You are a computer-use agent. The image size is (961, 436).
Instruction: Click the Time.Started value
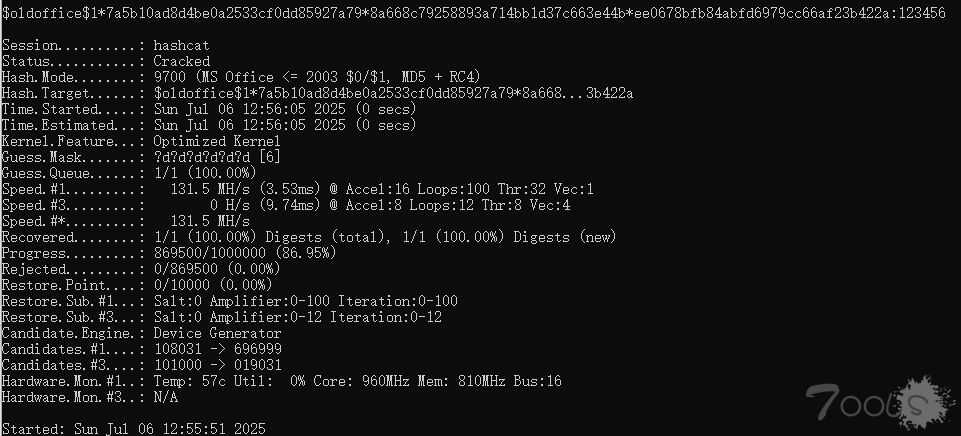285,109
